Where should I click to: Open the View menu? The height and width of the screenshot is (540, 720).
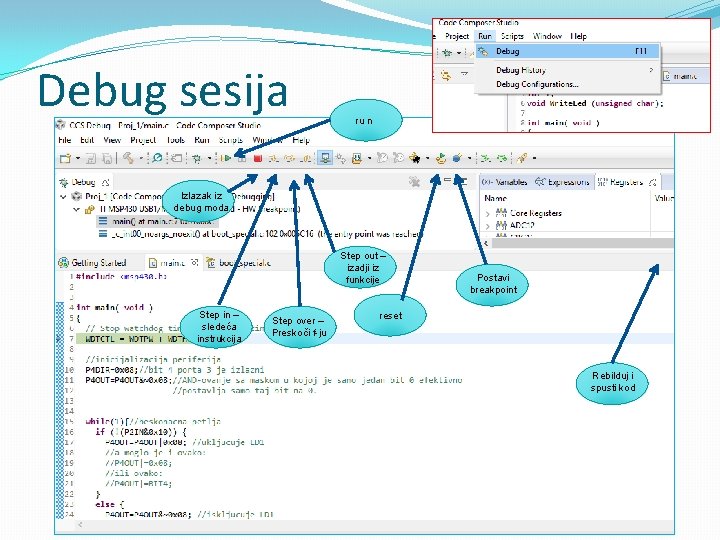(x=112, y=140)
